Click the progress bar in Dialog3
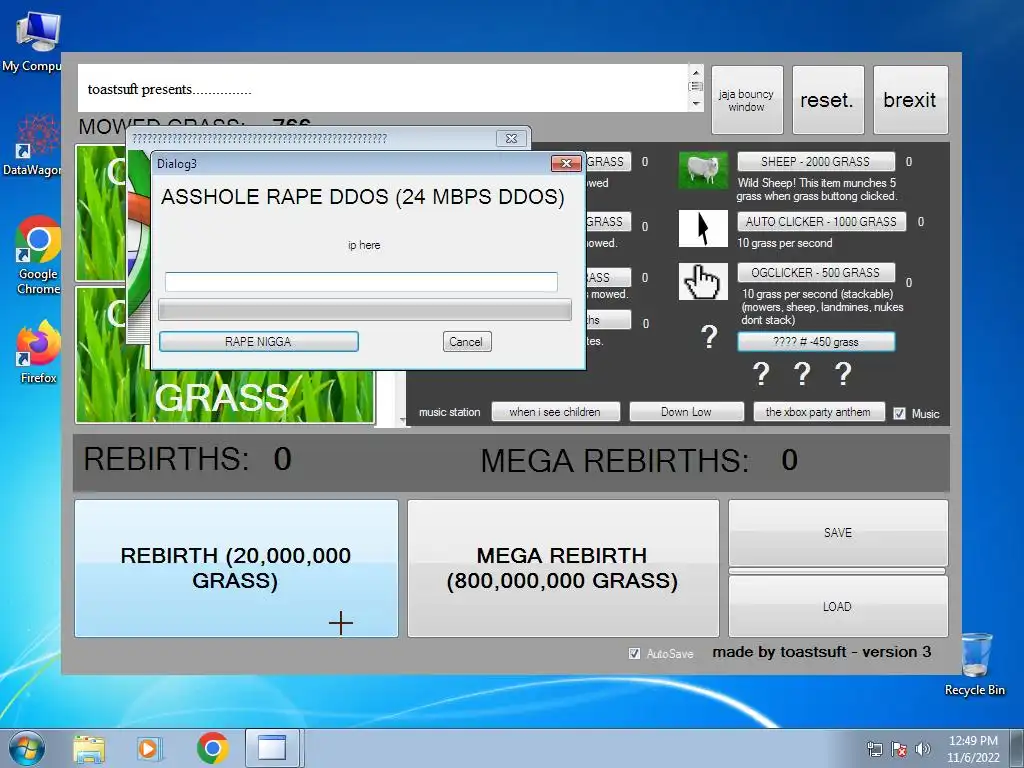Viewport: 1024px width, 768px height. pyautogui.click(x=365, y=310)
